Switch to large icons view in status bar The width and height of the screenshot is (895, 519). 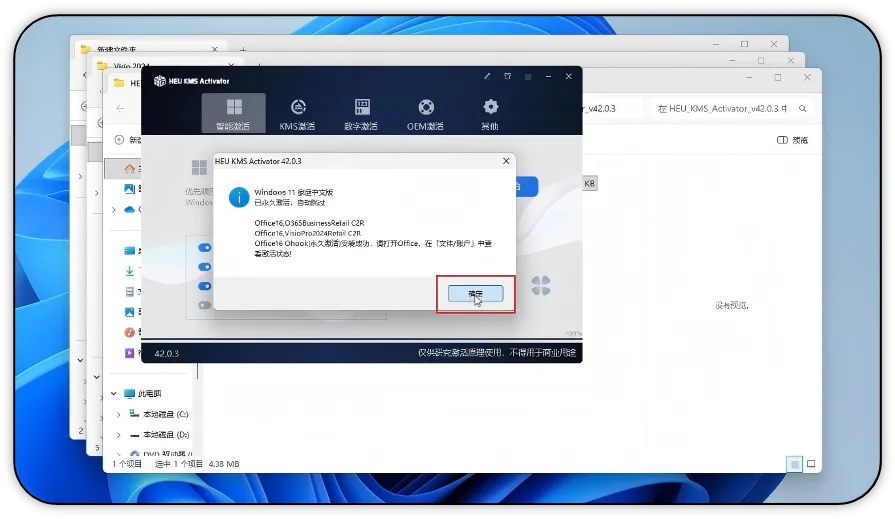pos(811,464)
